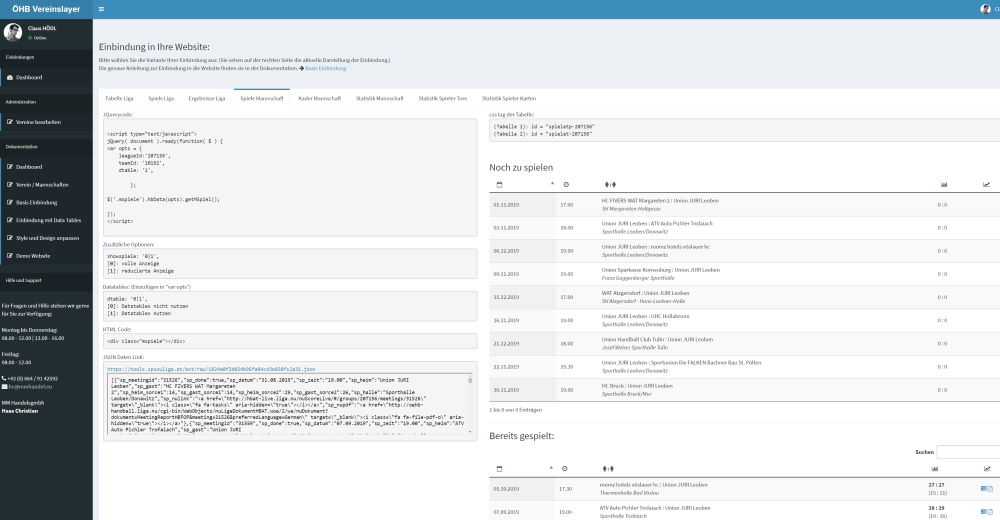Click the edit icon beside Style und Design anpassen
Viewport: 1000px width, 520px height.
(10, 238)
